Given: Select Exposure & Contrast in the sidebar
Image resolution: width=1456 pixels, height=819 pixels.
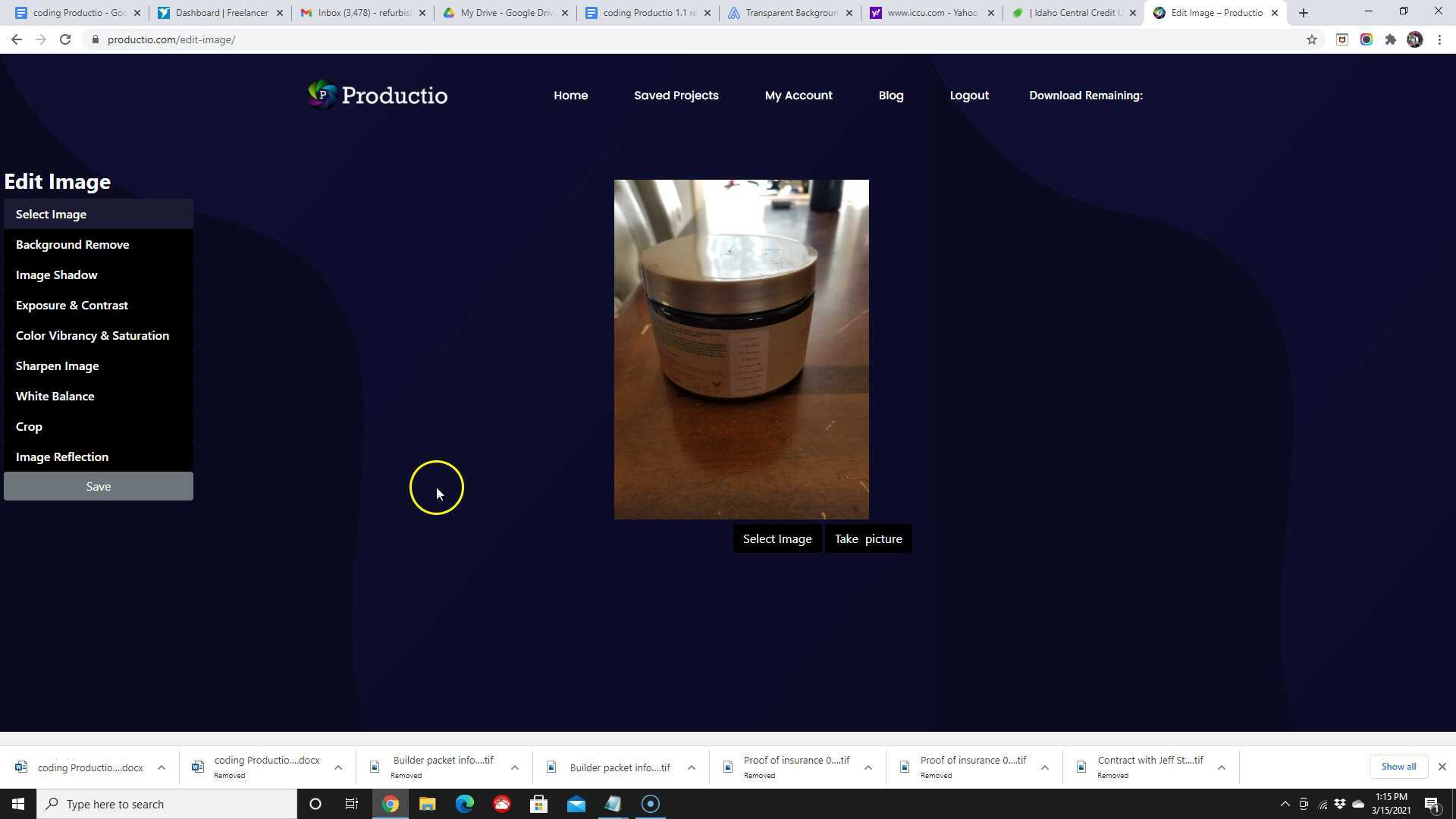Looking at the screenshot, I should (72, 305).
